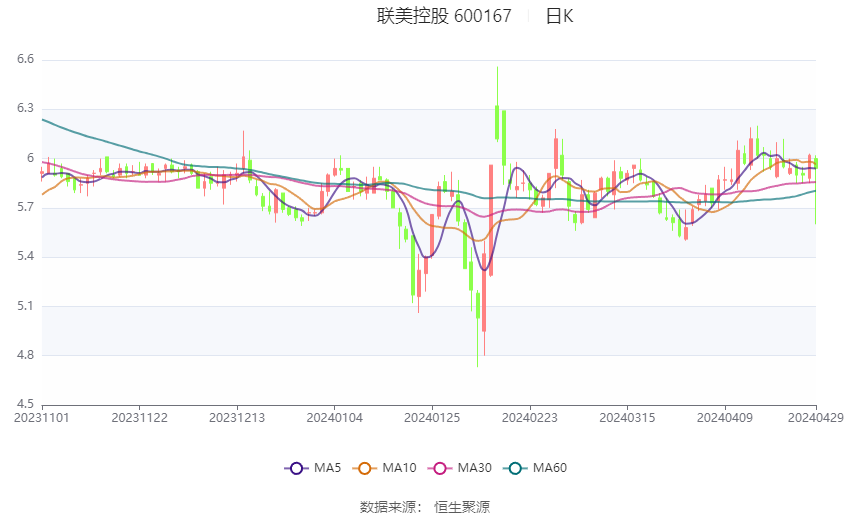Toggle the MA10 legend series
This screenshot has height=517, width=850.
pos(384,468)
